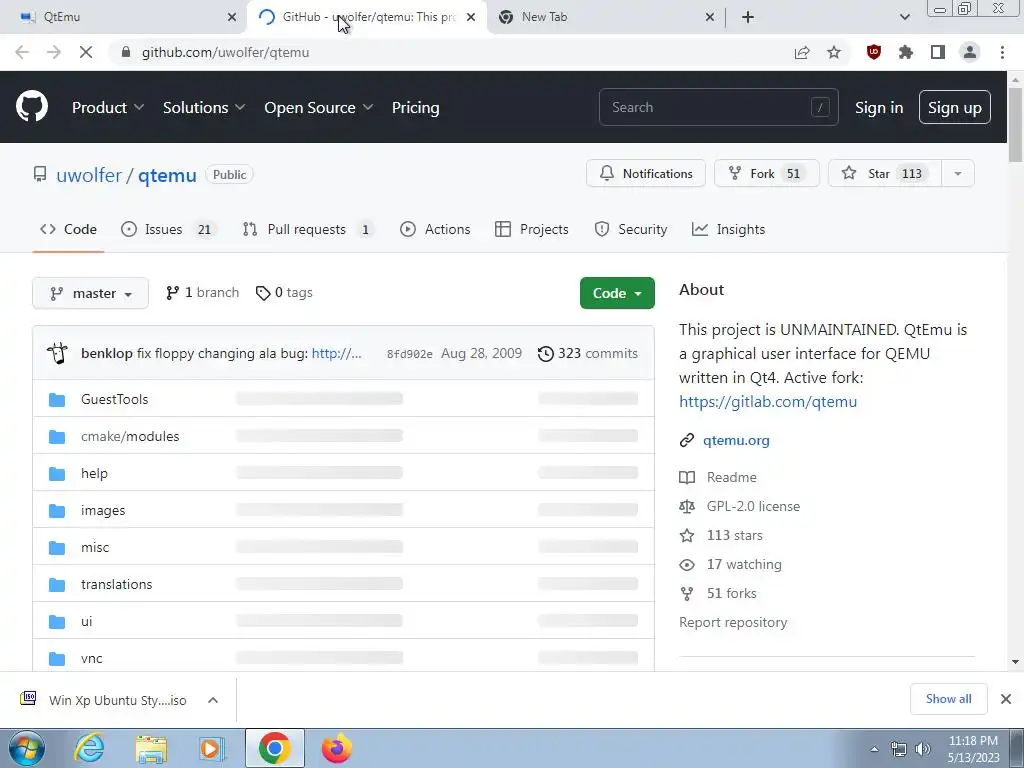Open volume speaker icon in system tray
Viewport: 1024px width, 768px height.
click(x=922, y=749)
